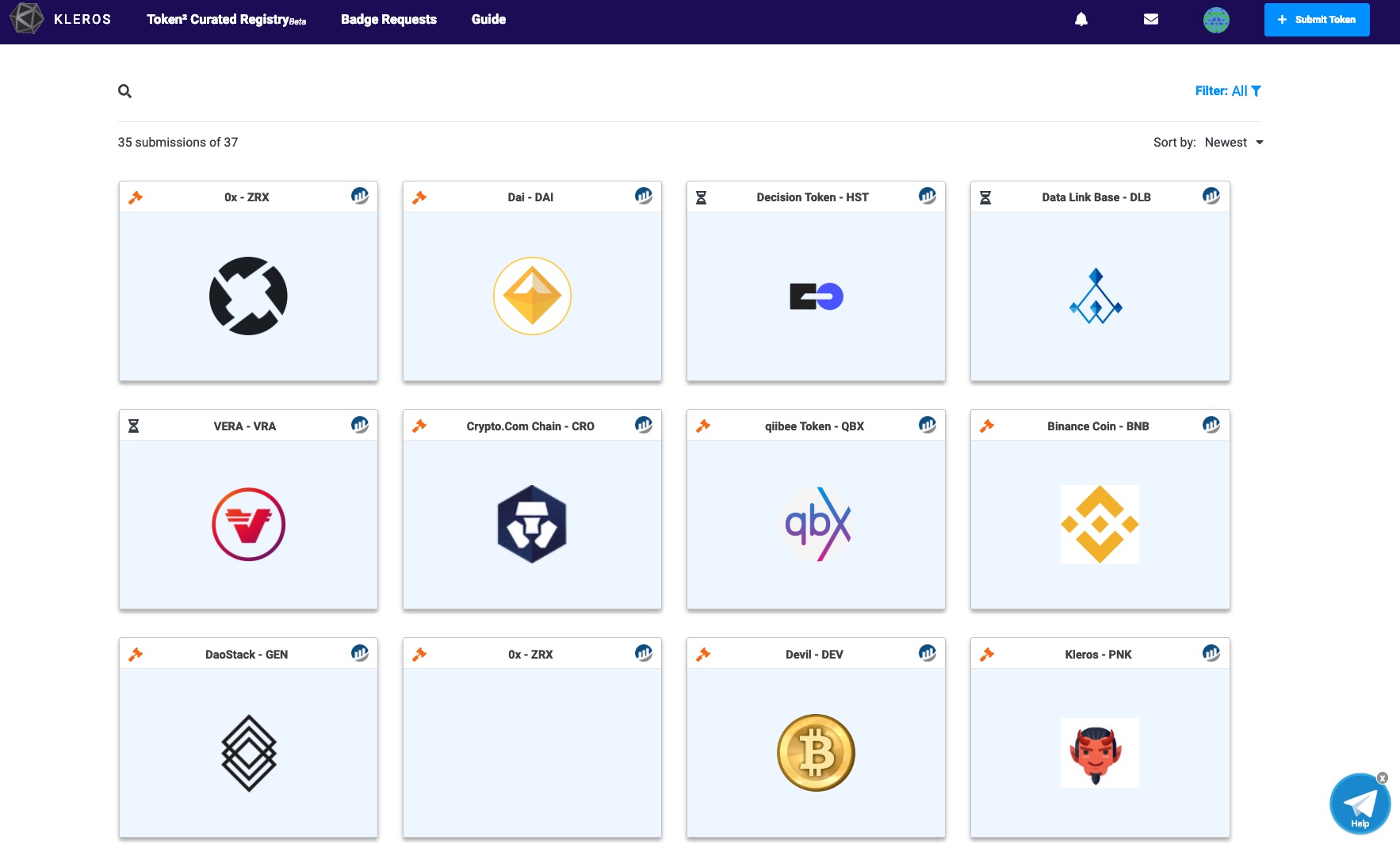Expand the Sort by Newest dropdown
Image resolution: width=1400 pixels, height=844 pixels.
[1234, 143]
